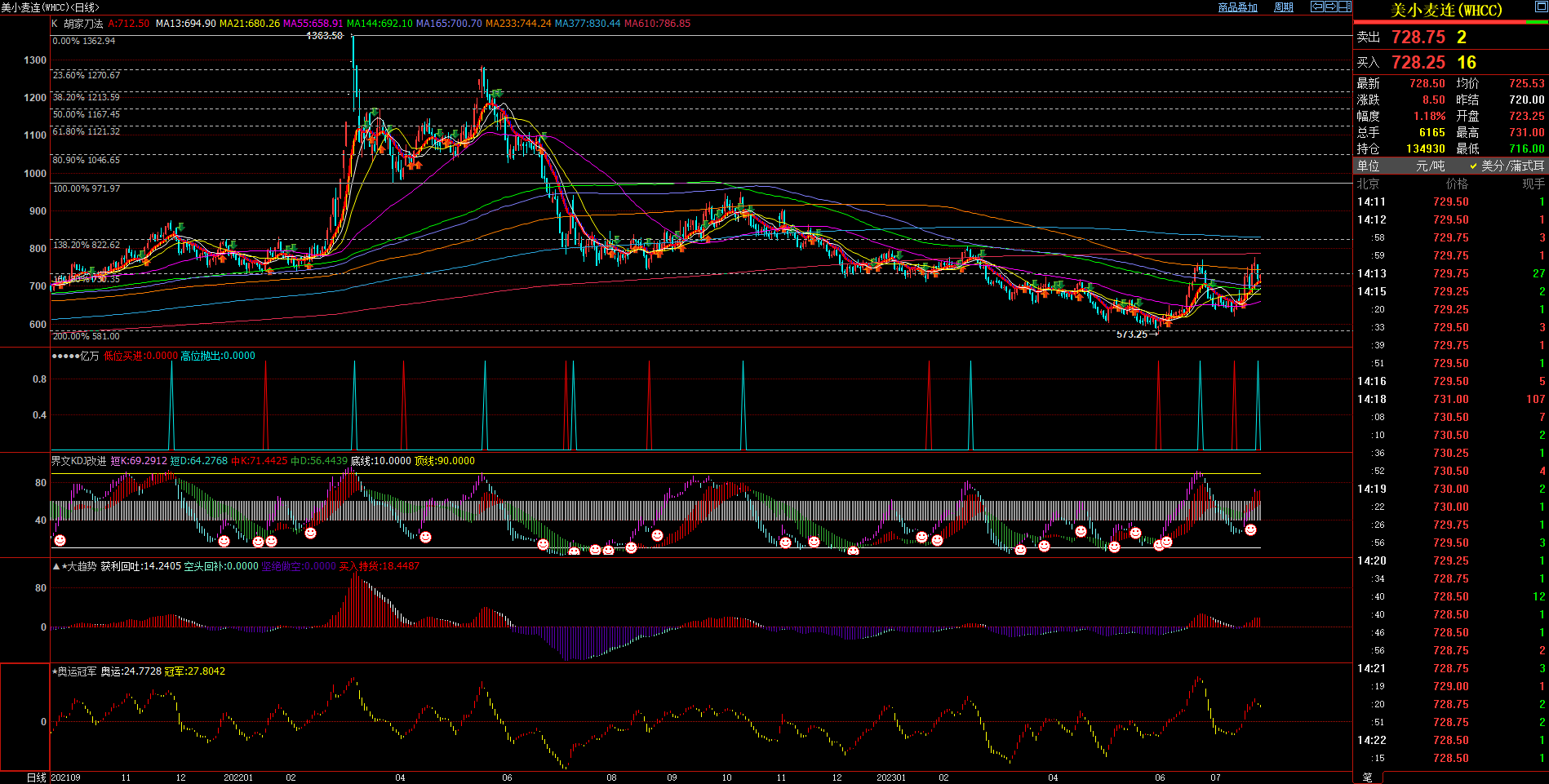Open the 周期 period dropdown
1549x784 pixels.
point(1284,7)
